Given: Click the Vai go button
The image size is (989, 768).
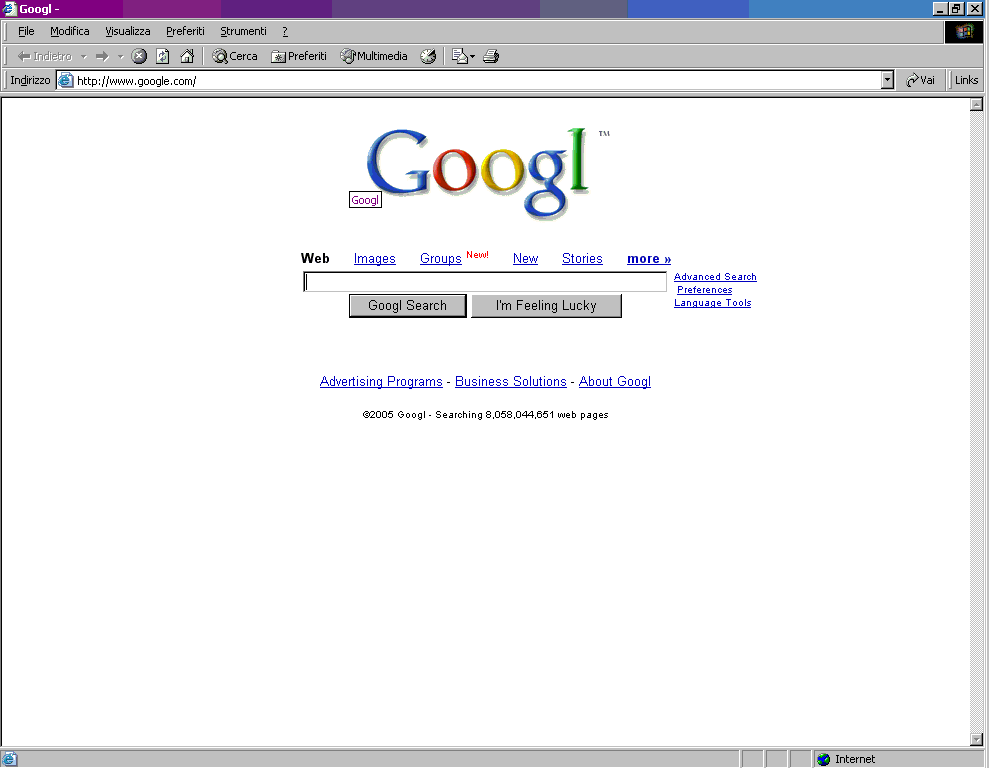Looking at the screenshot, I should tap(920, 80).
